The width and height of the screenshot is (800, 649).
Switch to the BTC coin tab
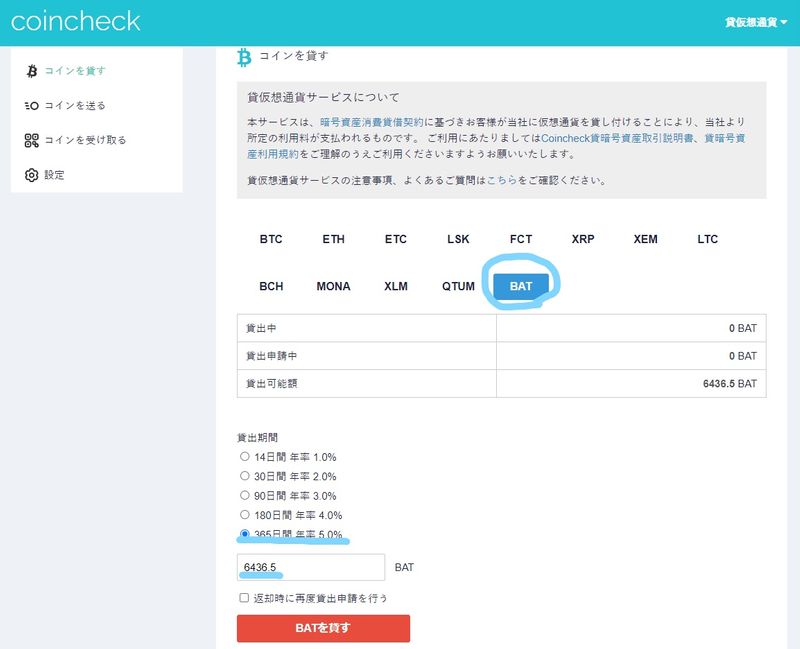[271, 240]
